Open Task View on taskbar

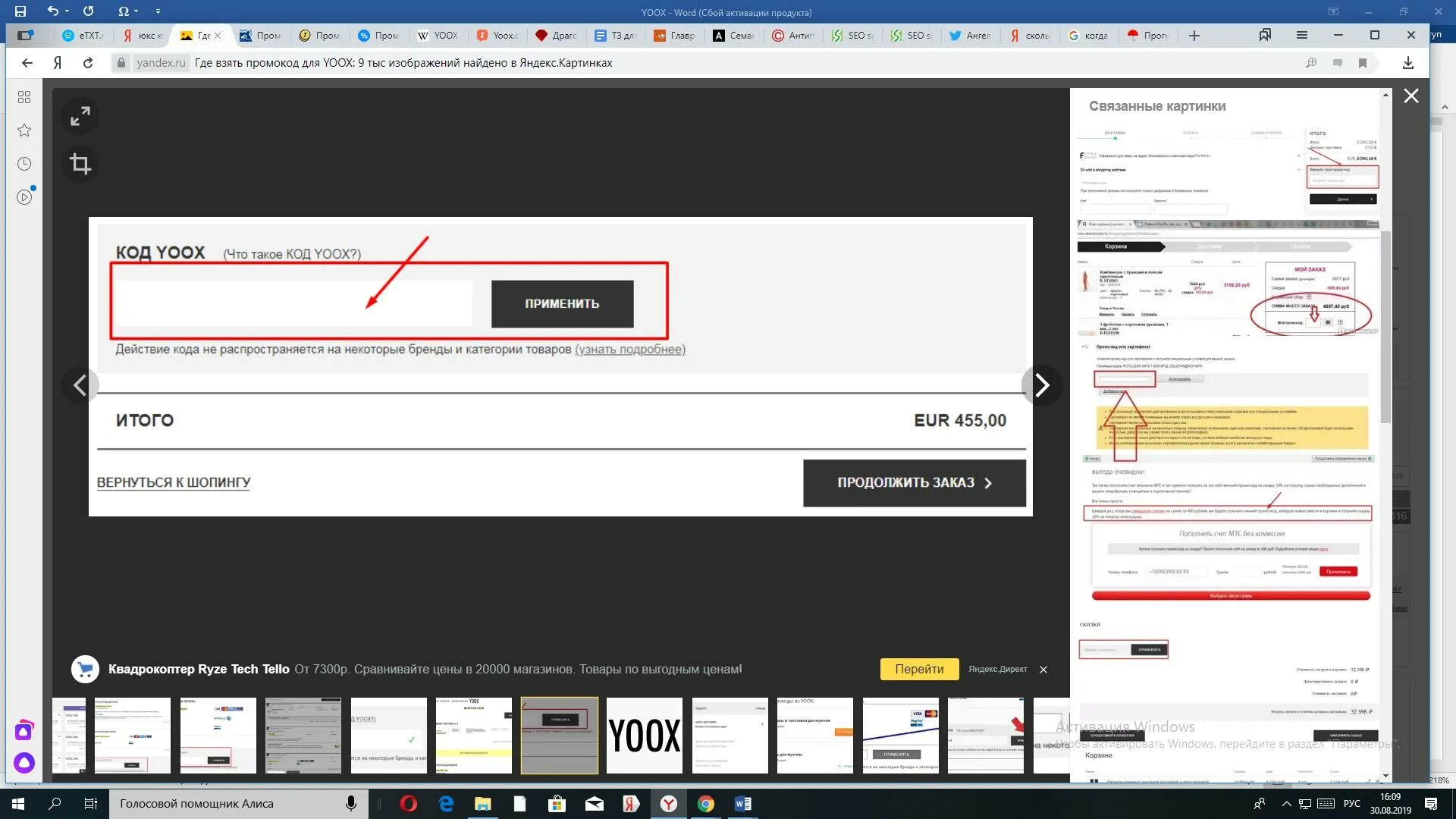coord(91,804)
